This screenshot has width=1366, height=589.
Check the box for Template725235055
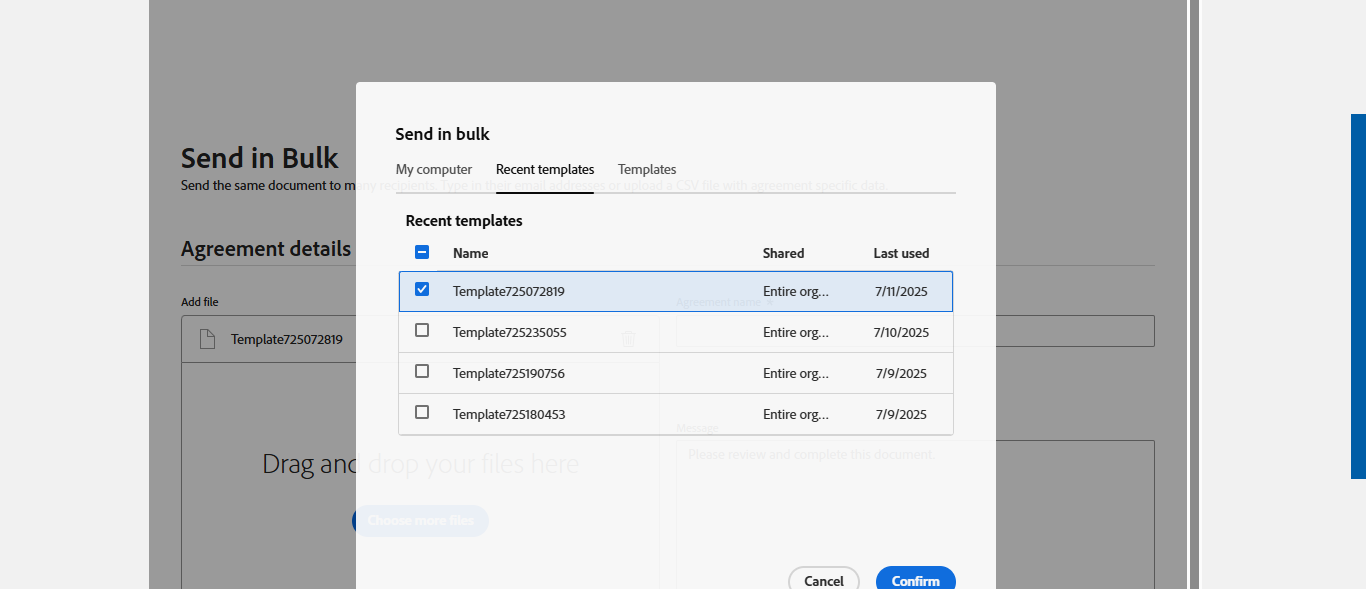(x=422, y=331)
